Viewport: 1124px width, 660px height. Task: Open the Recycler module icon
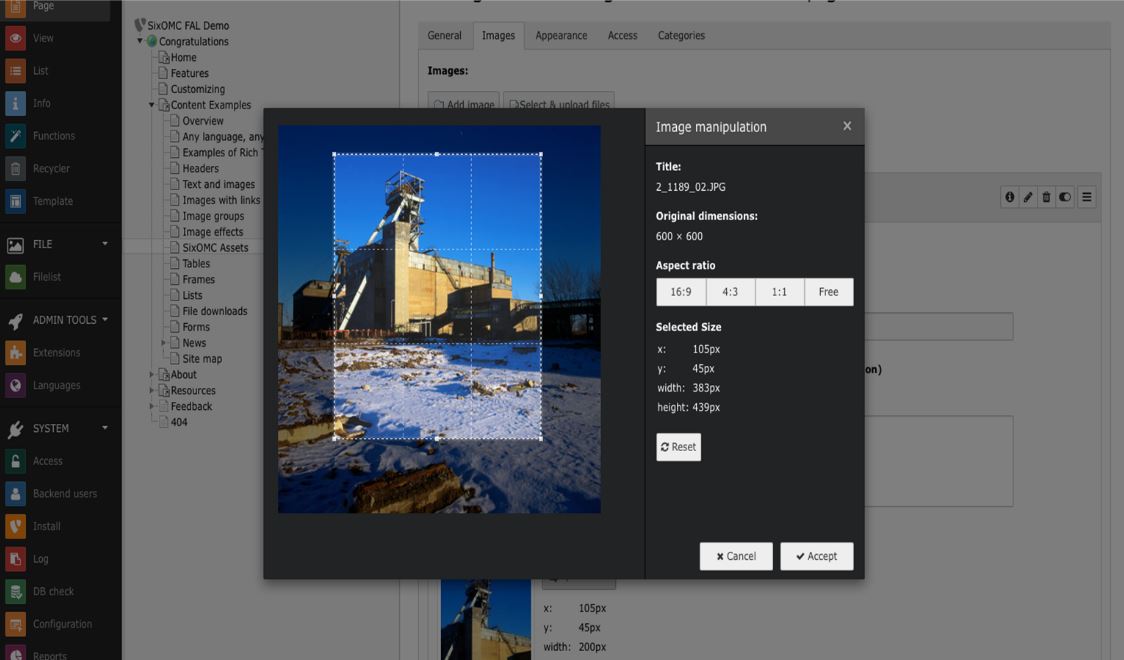point(15,169)
